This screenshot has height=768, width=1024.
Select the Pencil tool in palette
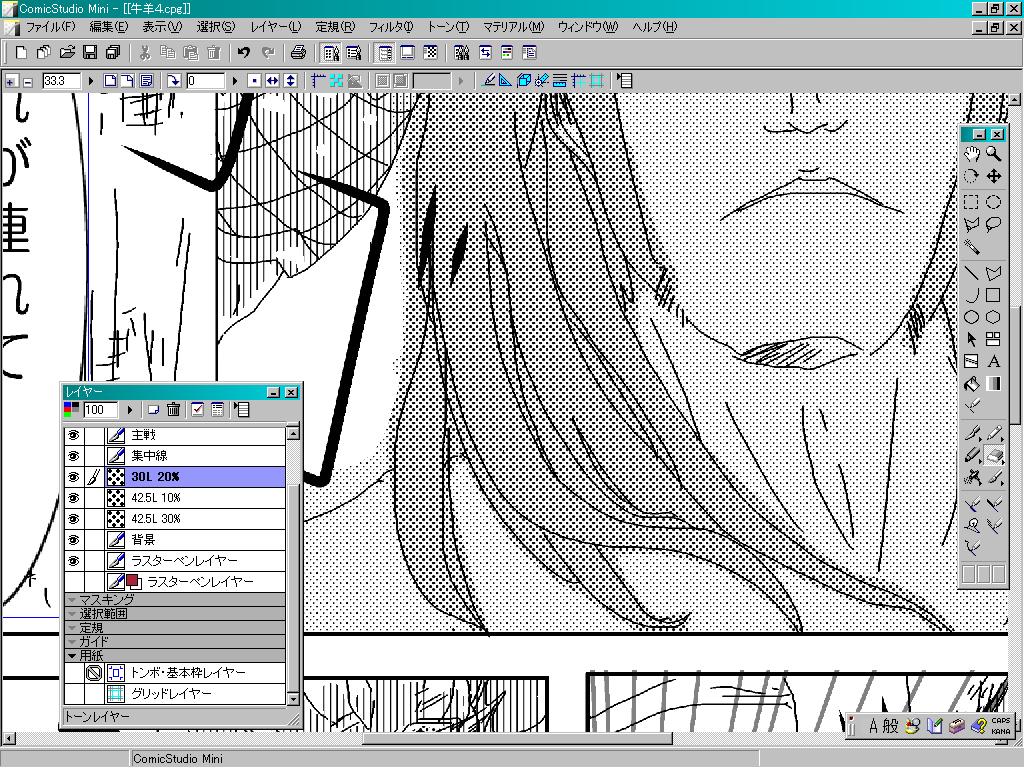point(993,432)
